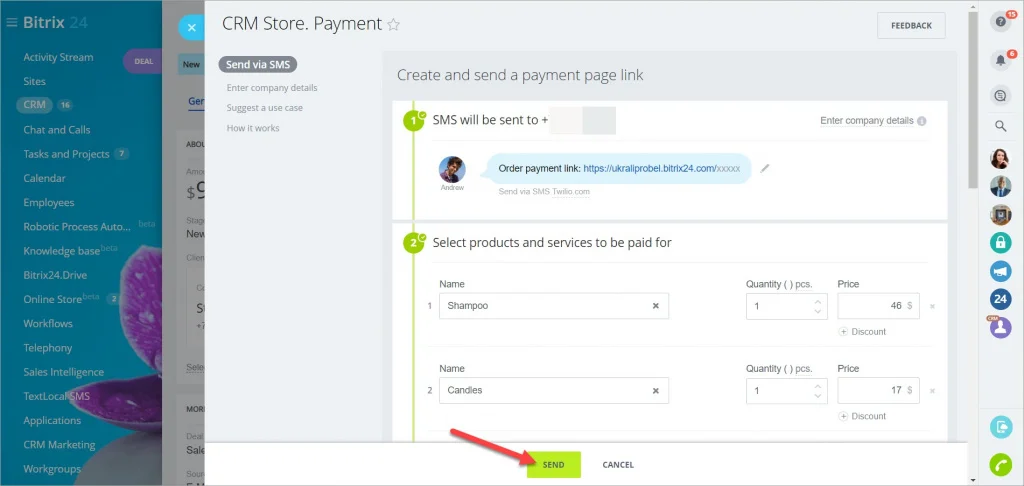Decrease Candles quantity with stepper arrow
This screenshot has width=1024, height=486.
(x=817, y=395)
